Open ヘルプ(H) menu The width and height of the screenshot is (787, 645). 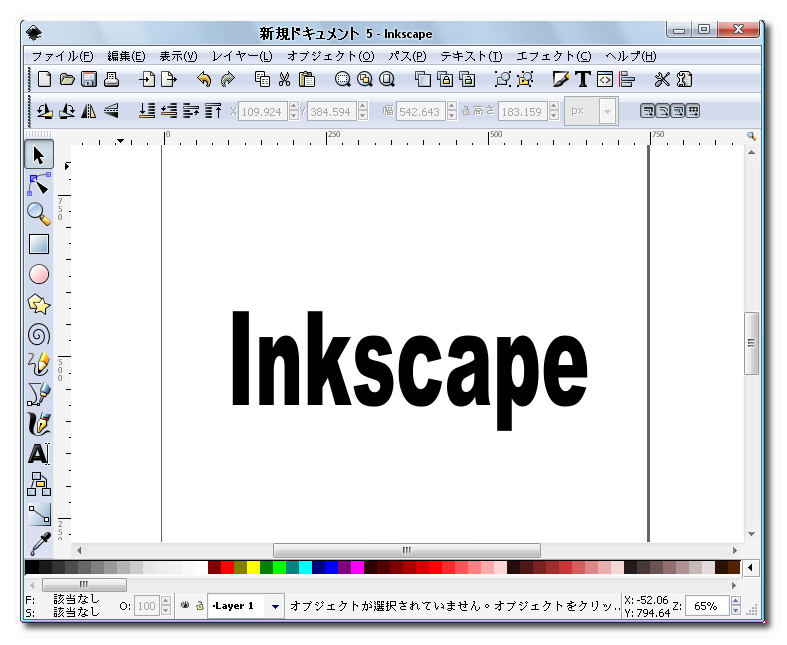pos(630,56)
